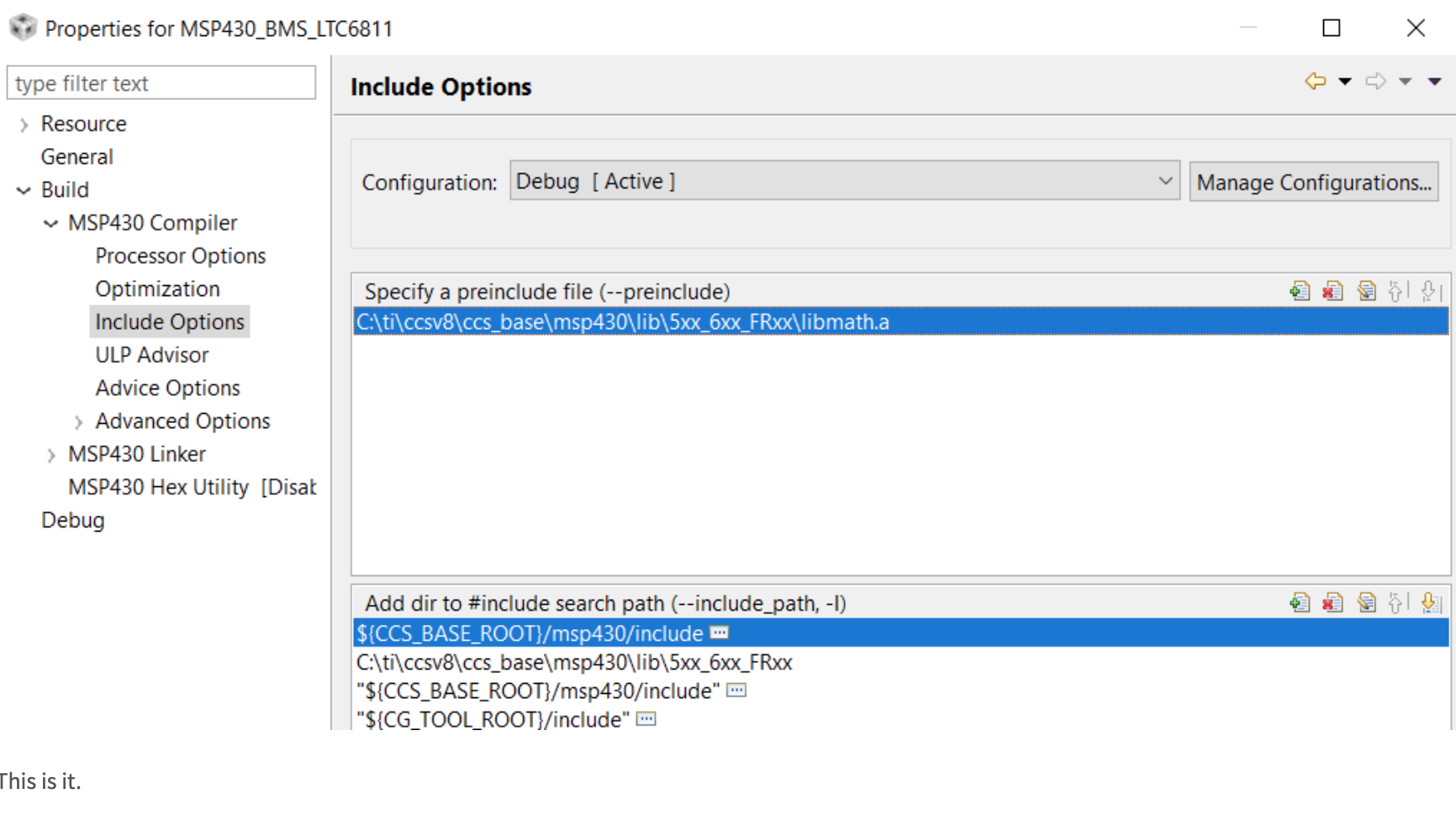The width and height of the screenshot is (1456, 831).
Task: Open Processor Options page
Action: [180, 256]
